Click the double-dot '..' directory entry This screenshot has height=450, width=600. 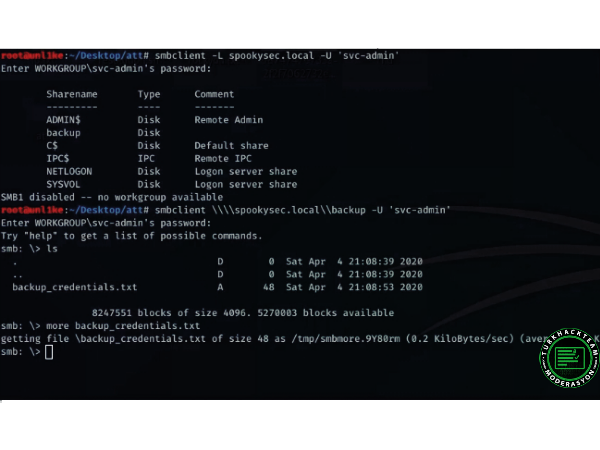coord(18,276)
